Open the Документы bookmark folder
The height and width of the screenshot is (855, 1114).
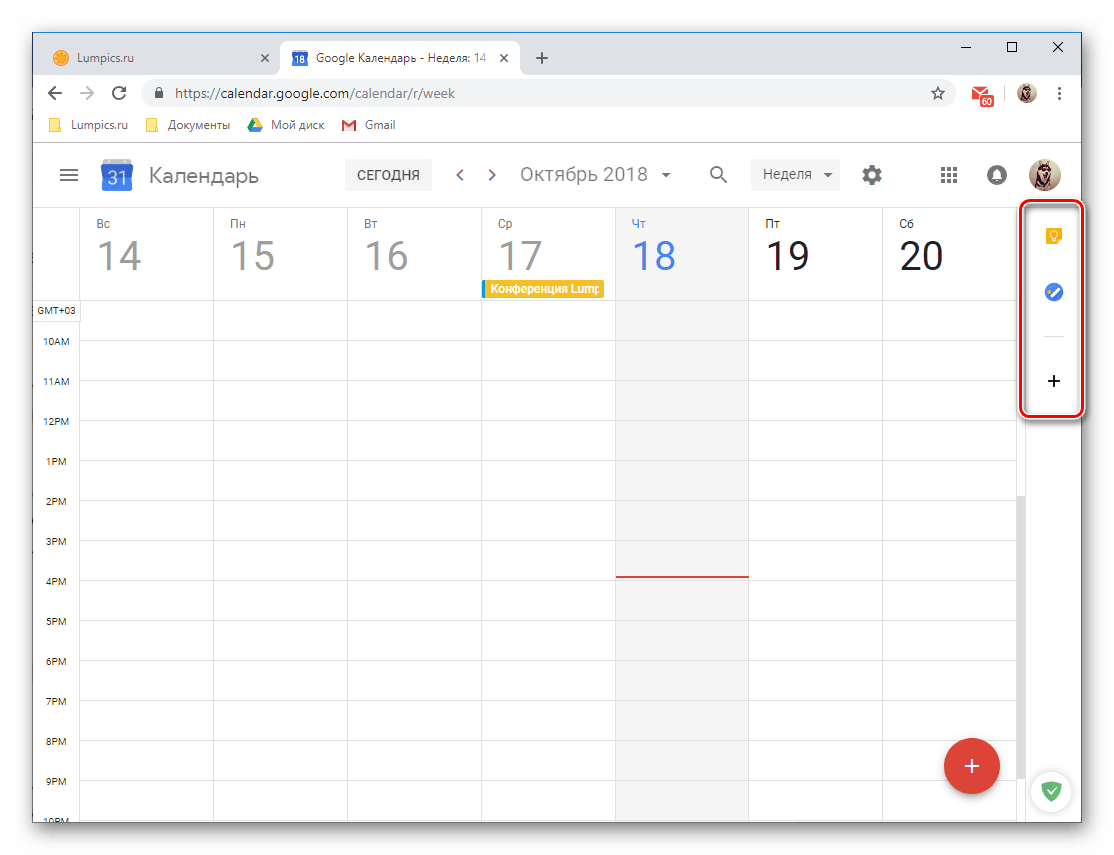point(188,125)
